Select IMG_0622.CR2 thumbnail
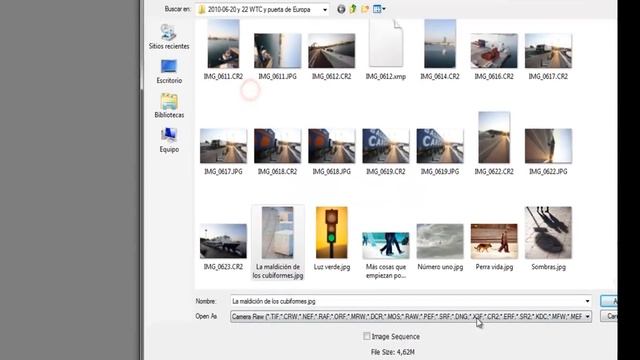Image resolution: width=640 pixels, height=360 pixels. click(x=494, y=138)
